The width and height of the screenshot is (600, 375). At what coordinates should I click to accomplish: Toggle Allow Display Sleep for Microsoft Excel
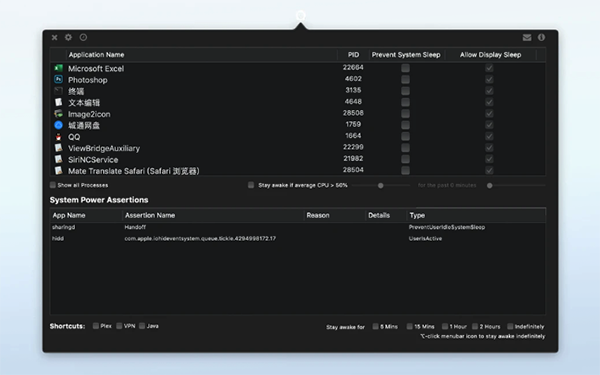click(x=489, y=68)
